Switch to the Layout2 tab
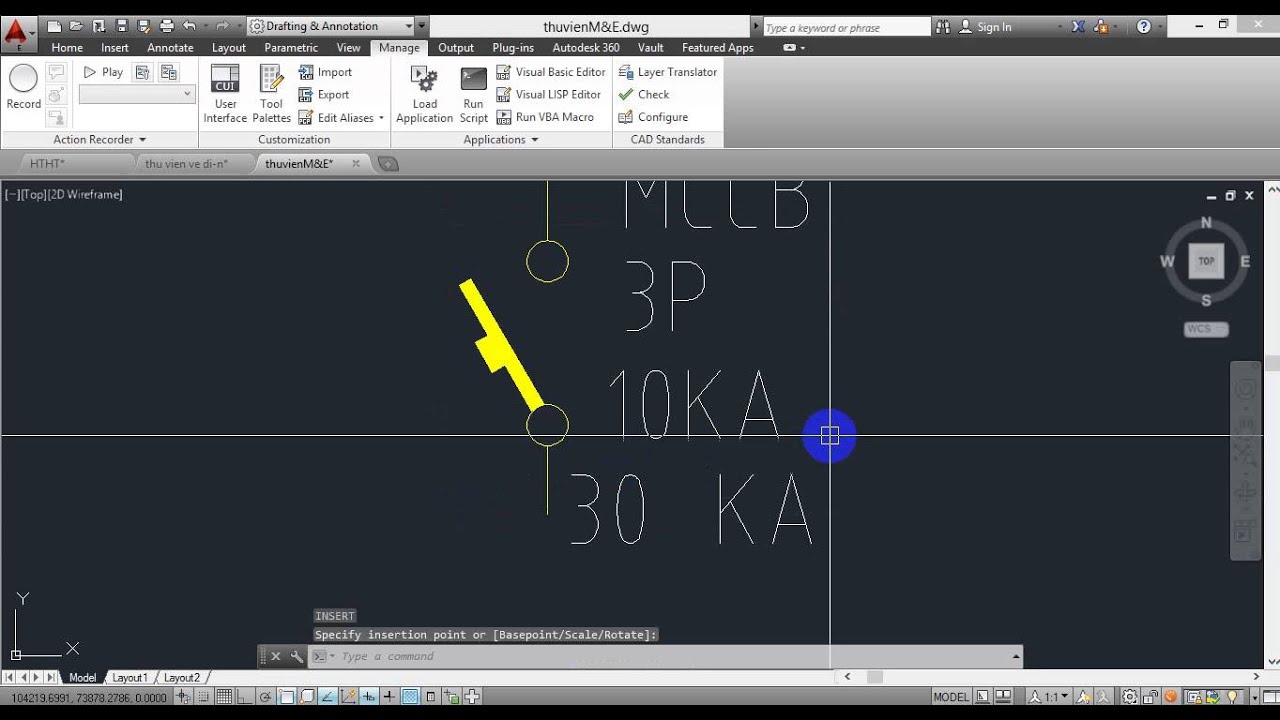 182,678
